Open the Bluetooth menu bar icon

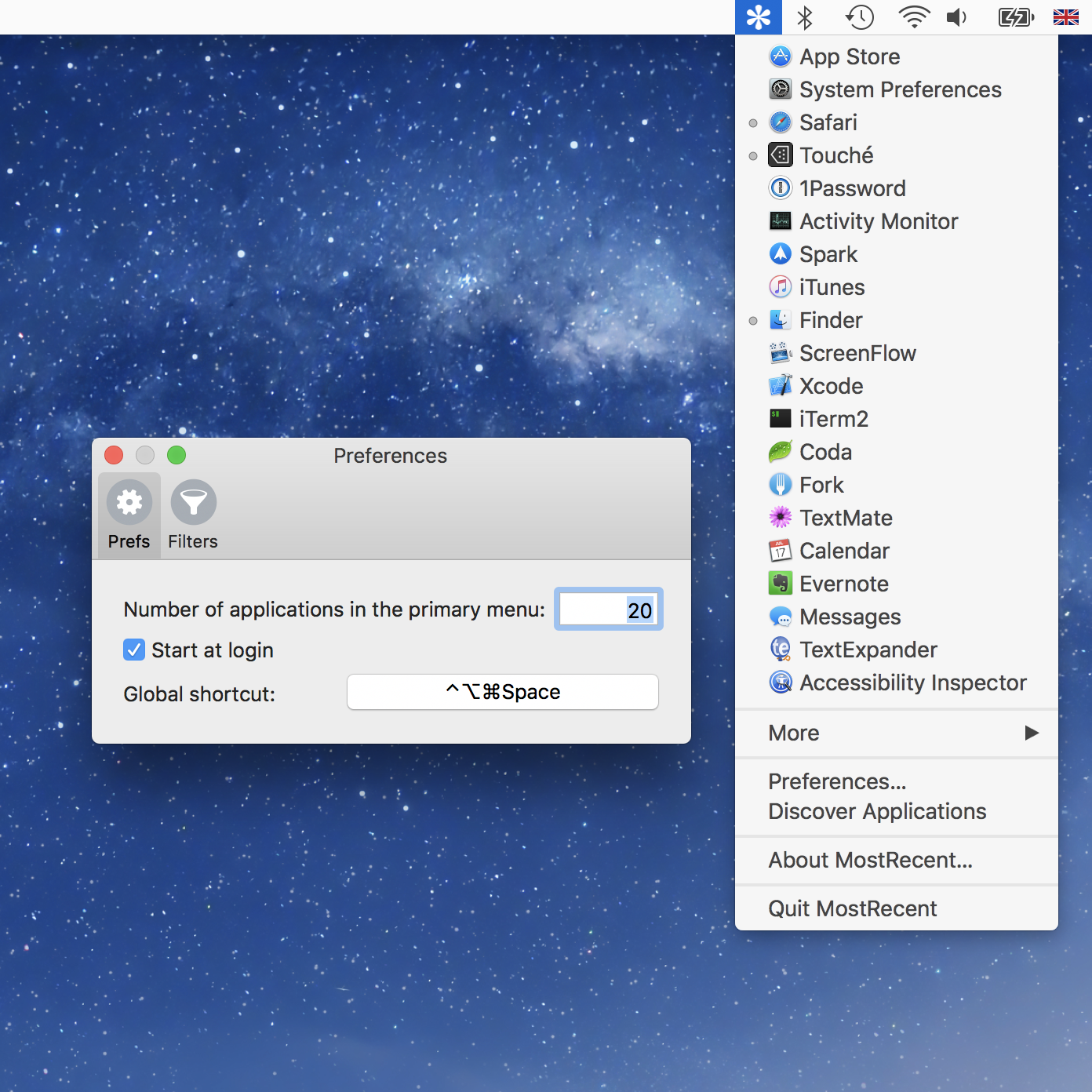805,17
